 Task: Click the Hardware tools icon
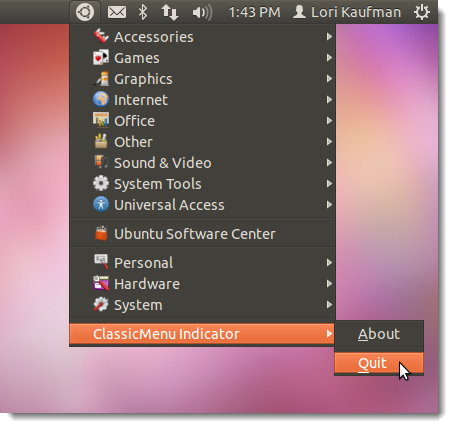(101, 284)
